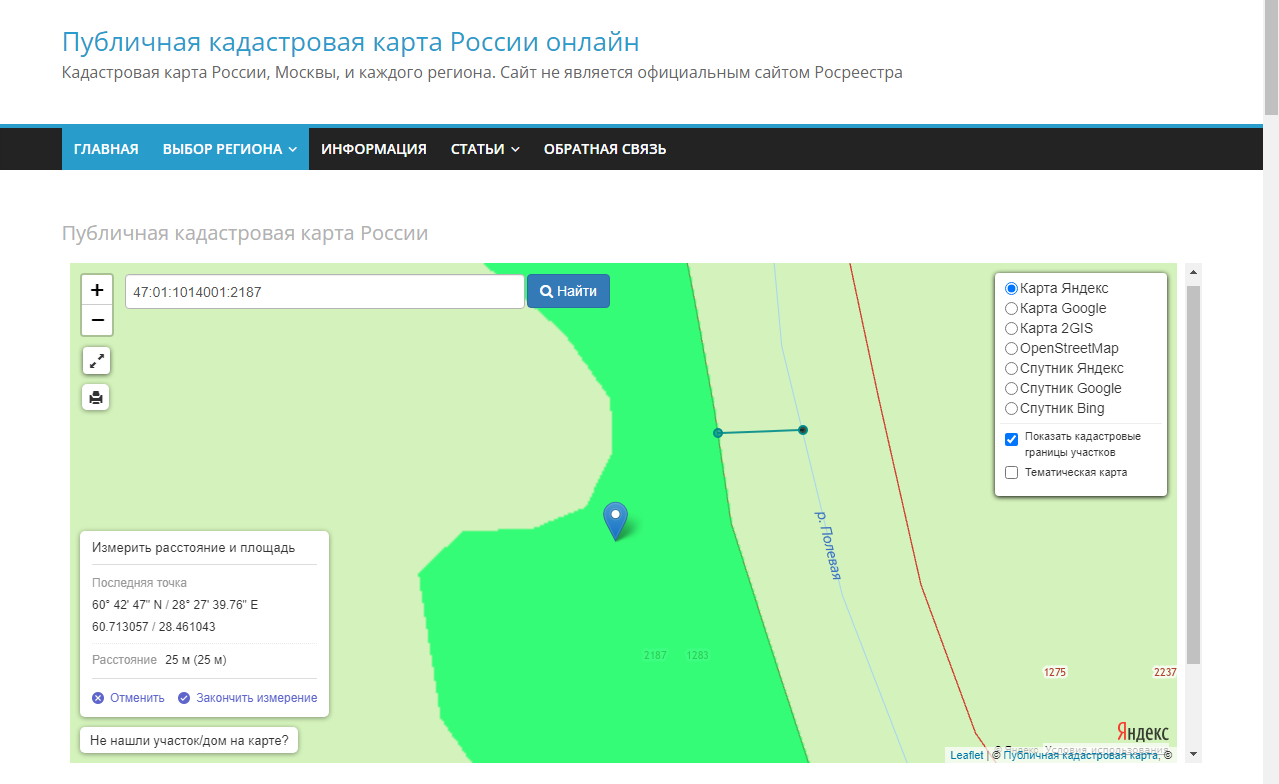The image size is (1279, 784).
Task: Click the browser page vertical scrollbar thumb
Action: point(1271,57)
